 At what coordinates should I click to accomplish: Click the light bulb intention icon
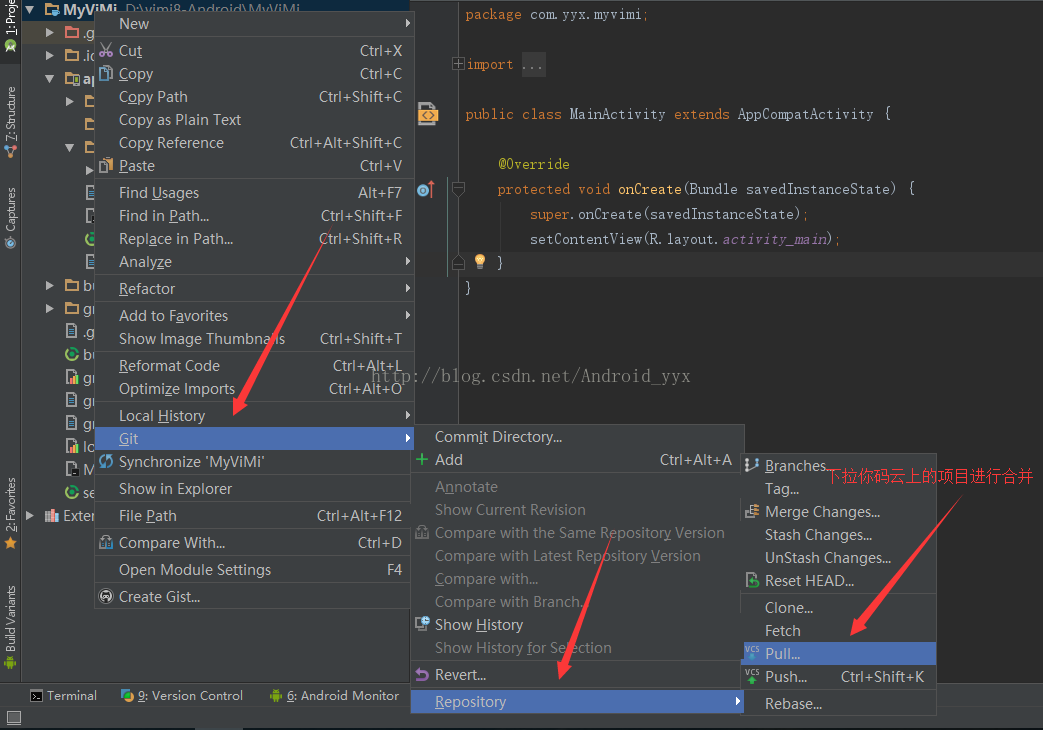pyautogui.click(x=480, y=262)
